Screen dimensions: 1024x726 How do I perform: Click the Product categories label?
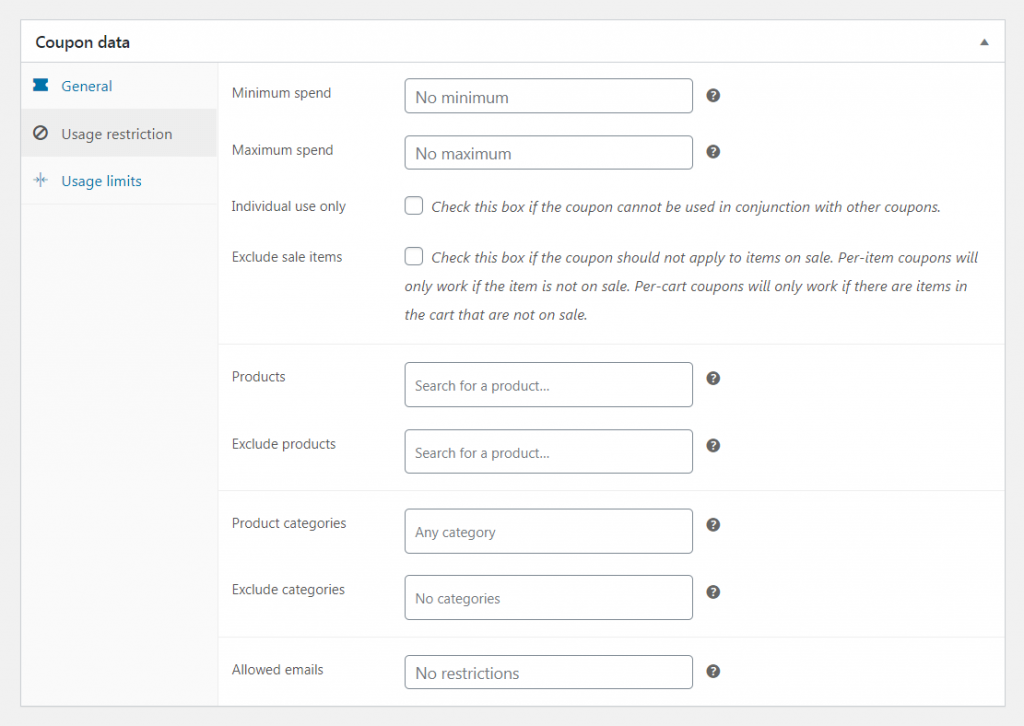pyautogui.click(x=289, y=524)
